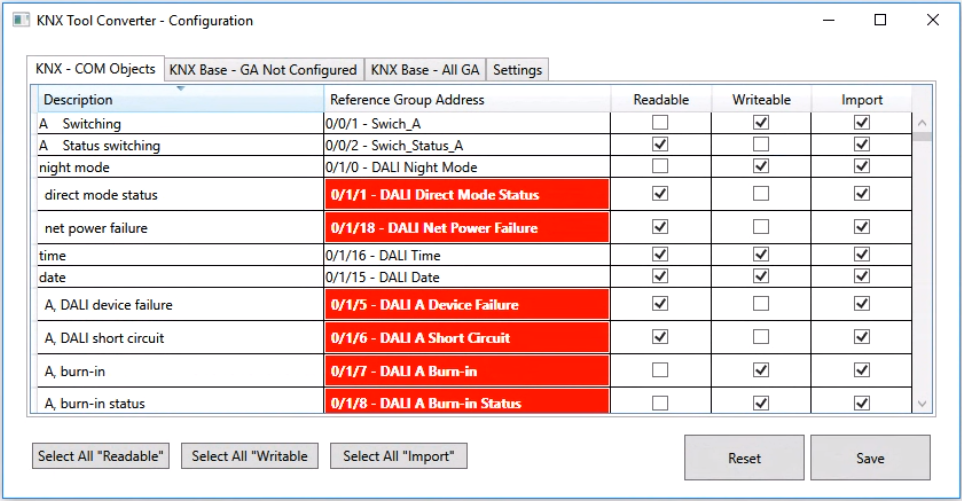Click Select All "Import" button

point(398,456)
